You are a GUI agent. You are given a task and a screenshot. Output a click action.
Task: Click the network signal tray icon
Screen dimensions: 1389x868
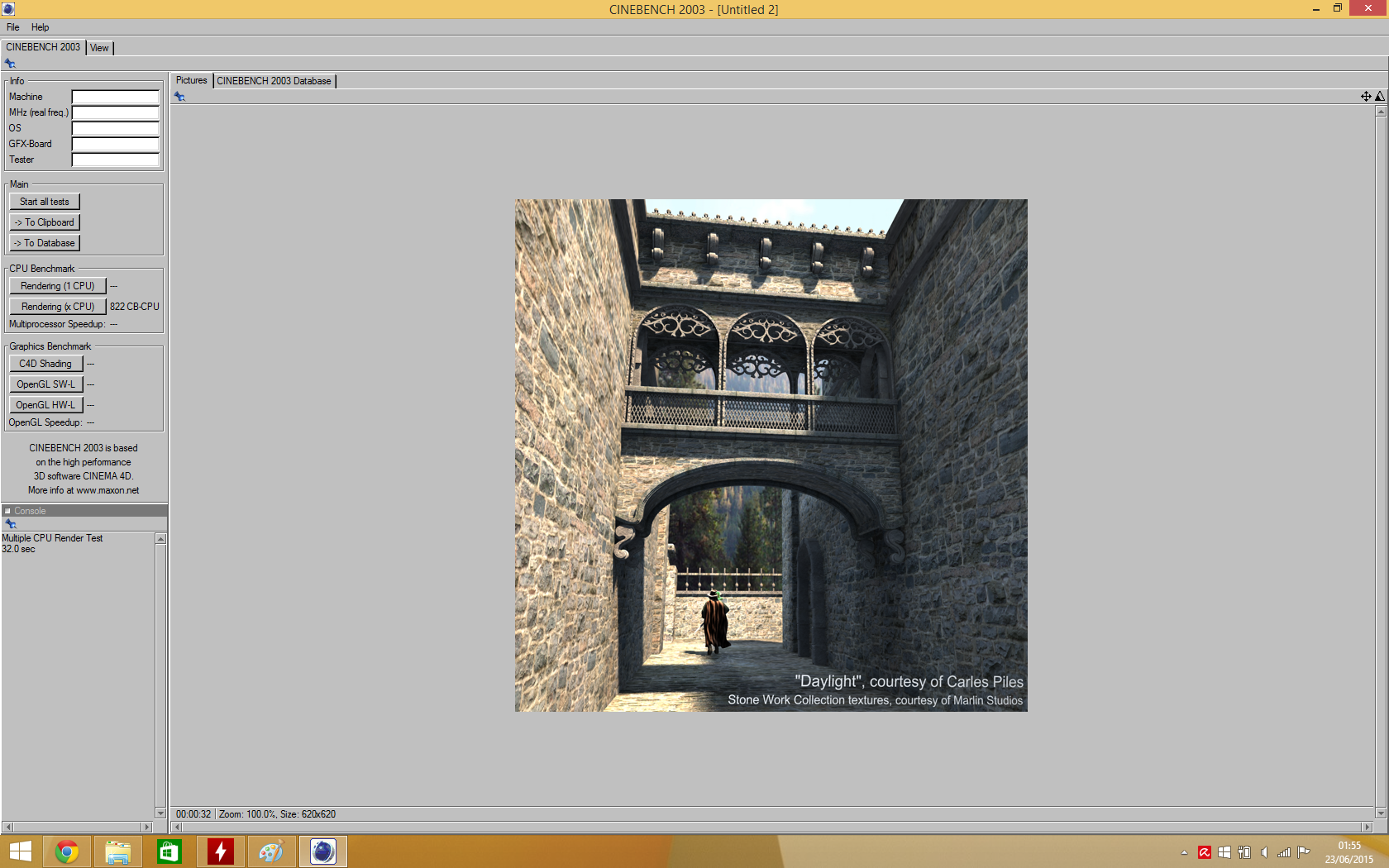tap(1284, 852)
